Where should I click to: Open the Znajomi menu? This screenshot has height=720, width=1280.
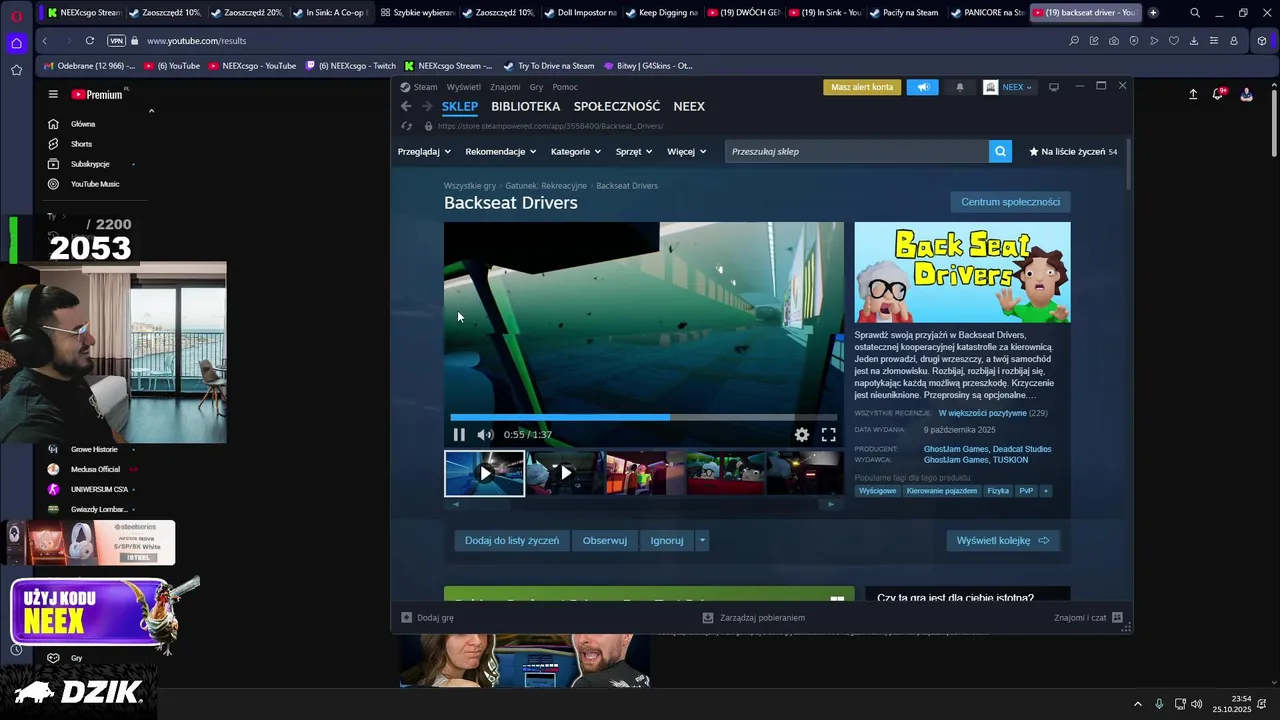(505, 87)
